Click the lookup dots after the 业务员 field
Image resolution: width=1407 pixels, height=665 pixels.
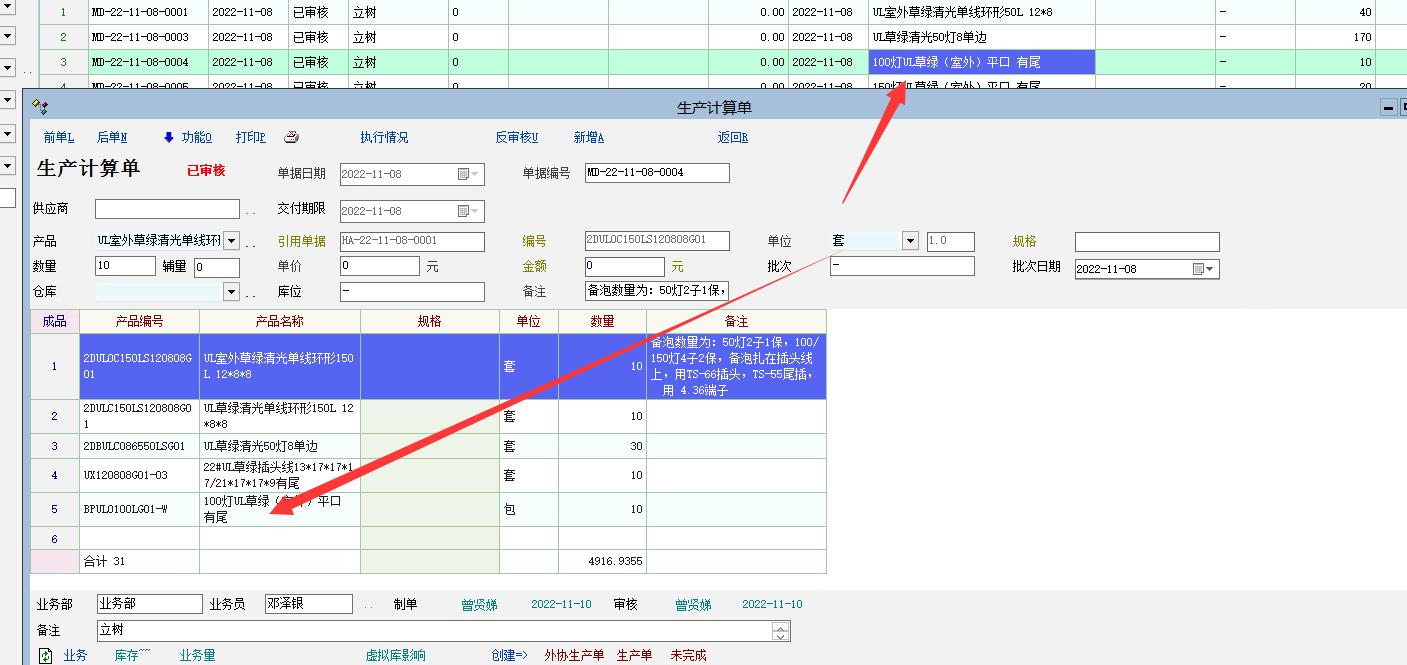(x=369, y=606)
